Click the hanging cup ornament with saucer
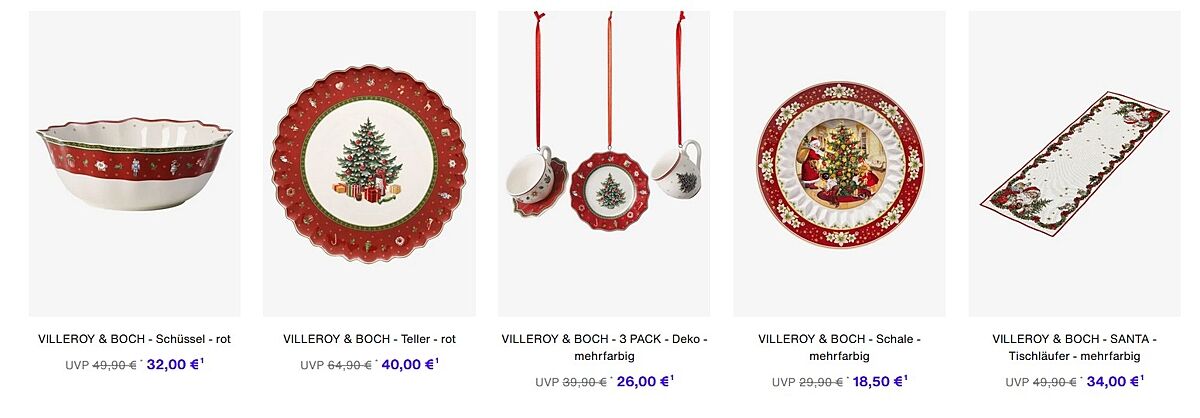 tap(537, 181)
